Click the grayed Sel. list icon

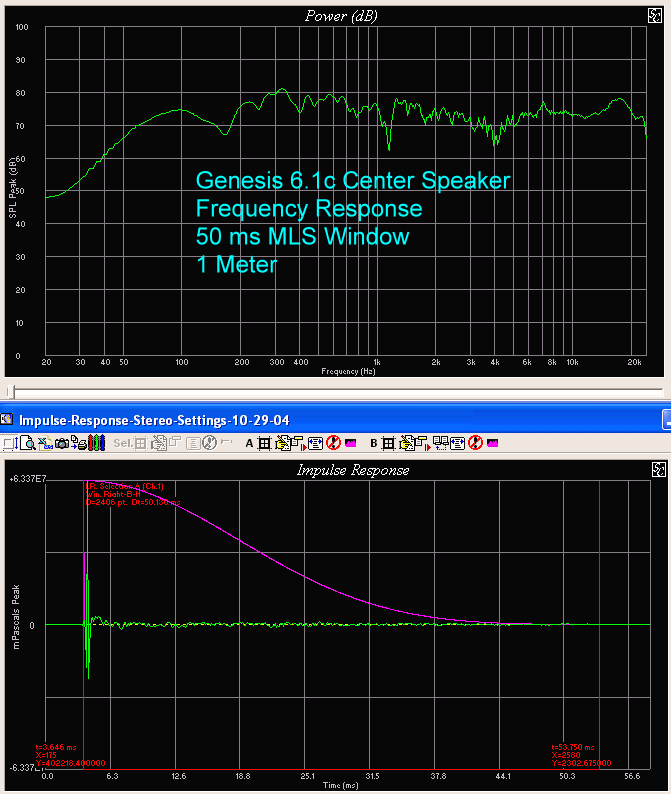click(x=193, y=444)
